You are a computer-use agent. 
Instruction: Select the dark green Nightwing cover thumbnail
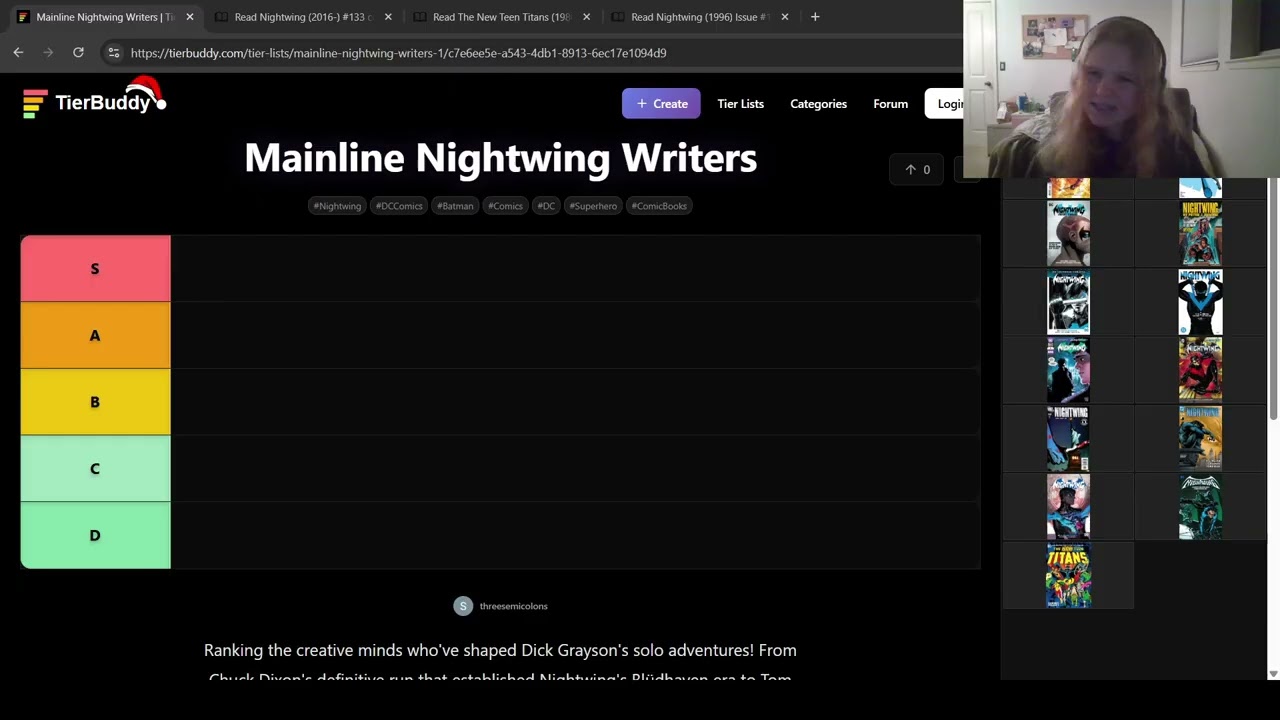click(x=1200, y=506)
